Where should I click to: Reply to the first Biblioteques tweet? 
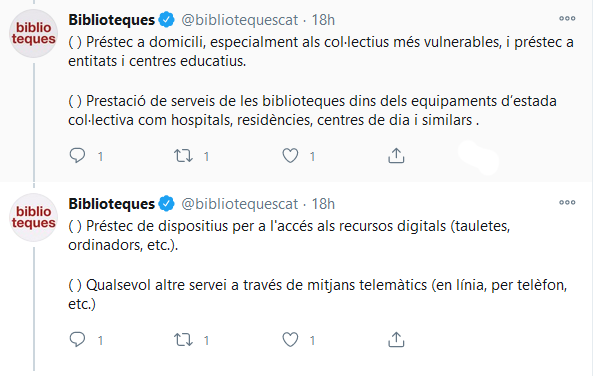[77, 156]
